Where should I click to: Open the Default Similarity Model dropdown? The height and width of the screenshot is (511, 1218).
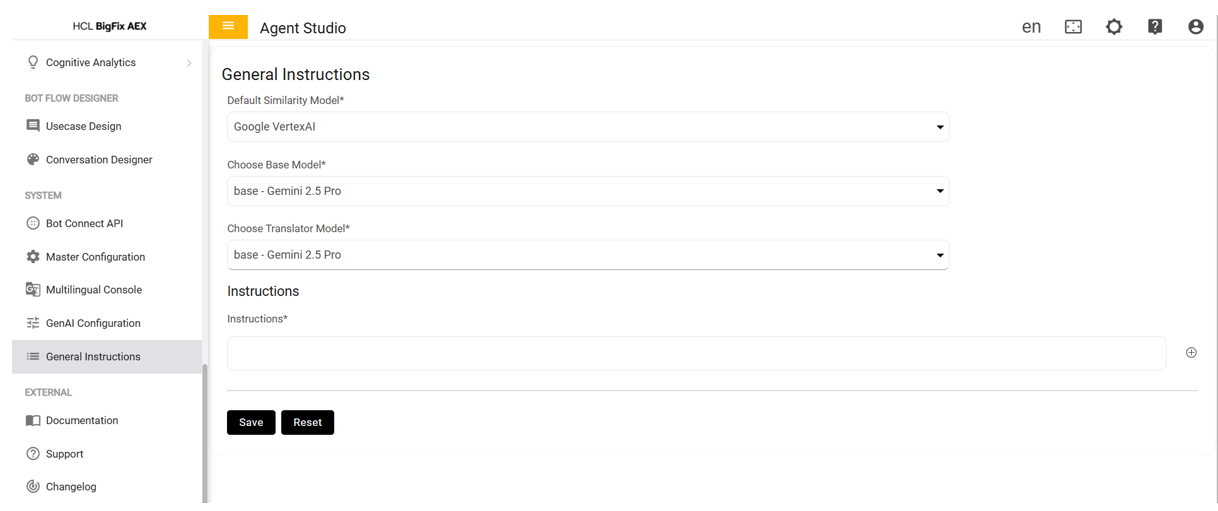[x=587, y=127]
